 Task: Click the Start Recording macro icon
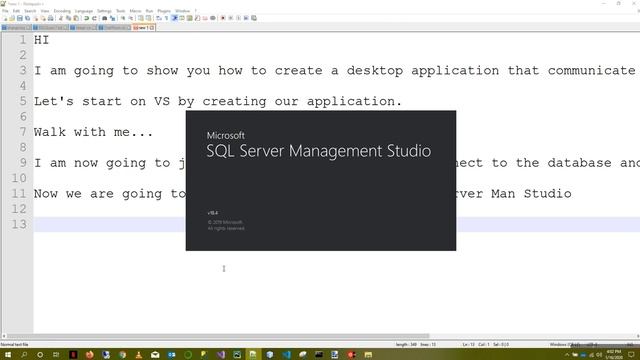pos(223,18)
